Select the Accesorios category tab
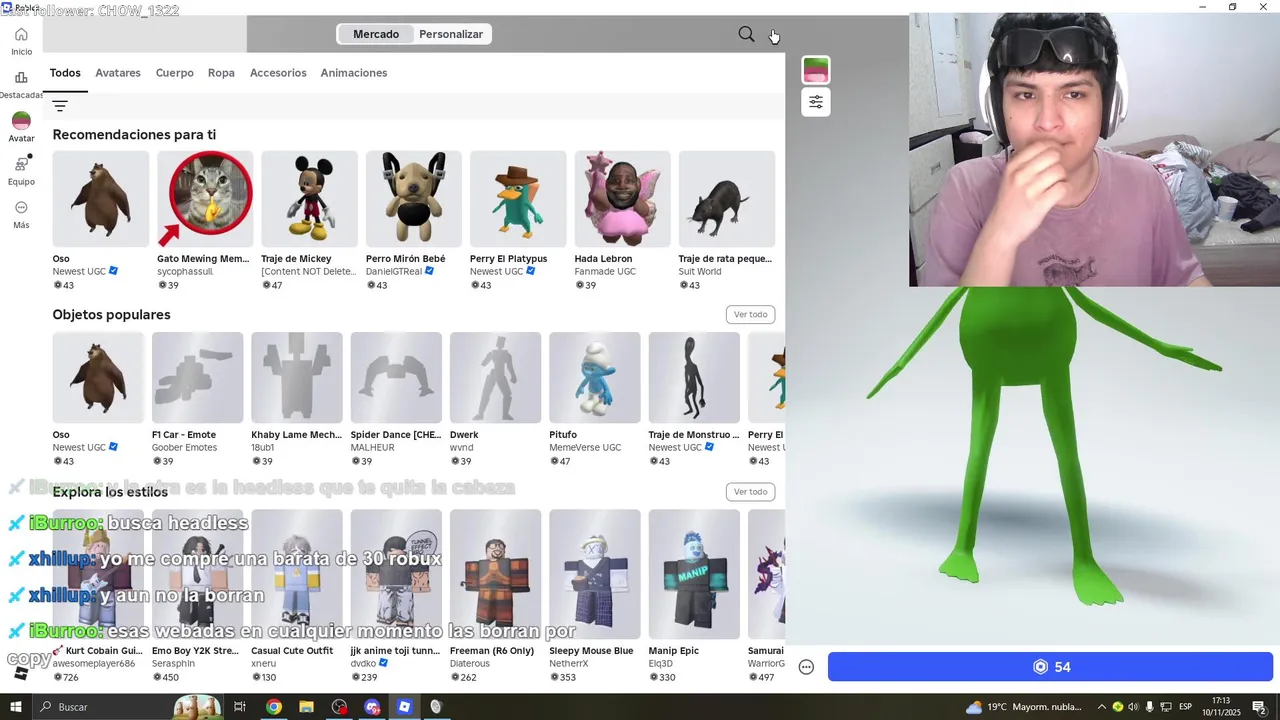This screenshot has width=1280, height=720. (278, 73)
